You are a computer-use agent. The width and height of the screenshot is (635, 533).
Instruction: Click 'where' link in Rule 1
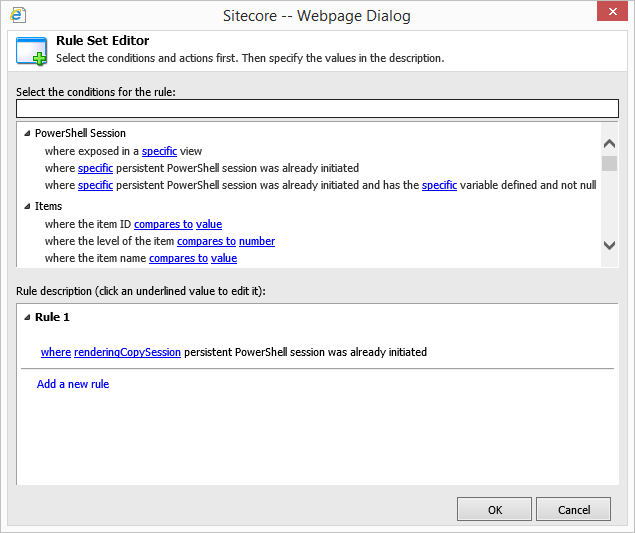55,352
